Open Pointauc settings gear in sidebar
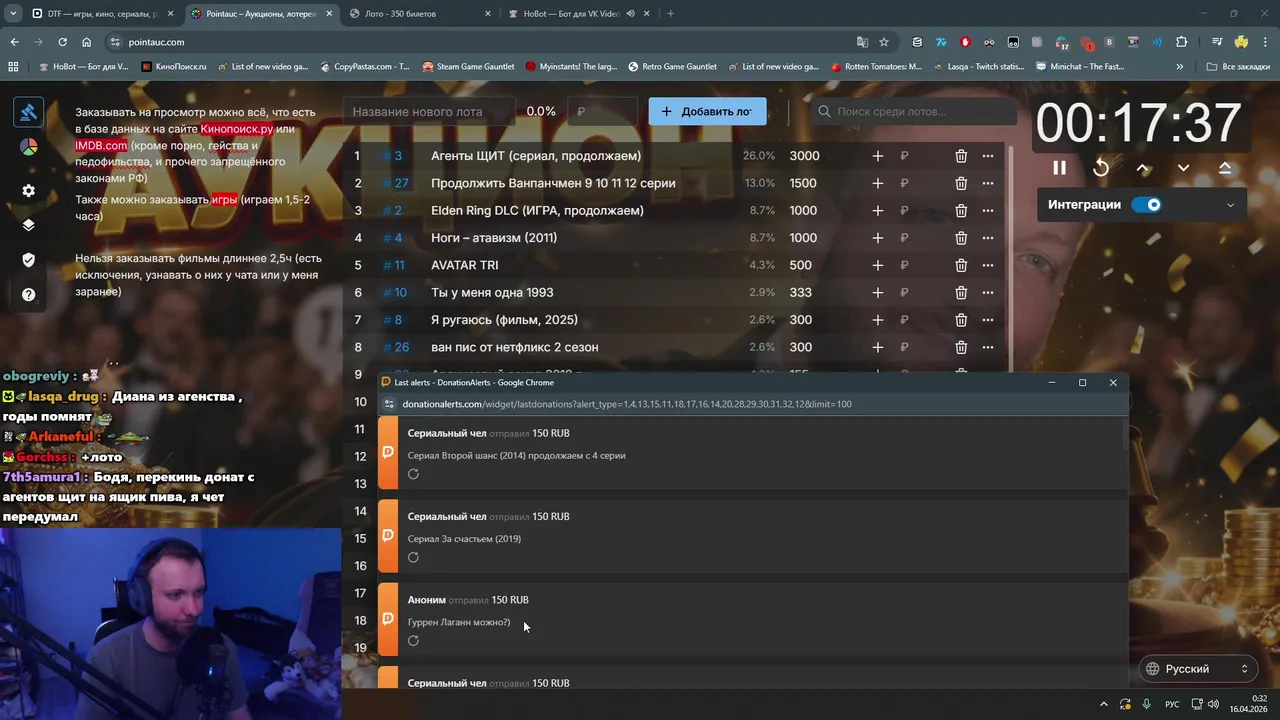 28,191
